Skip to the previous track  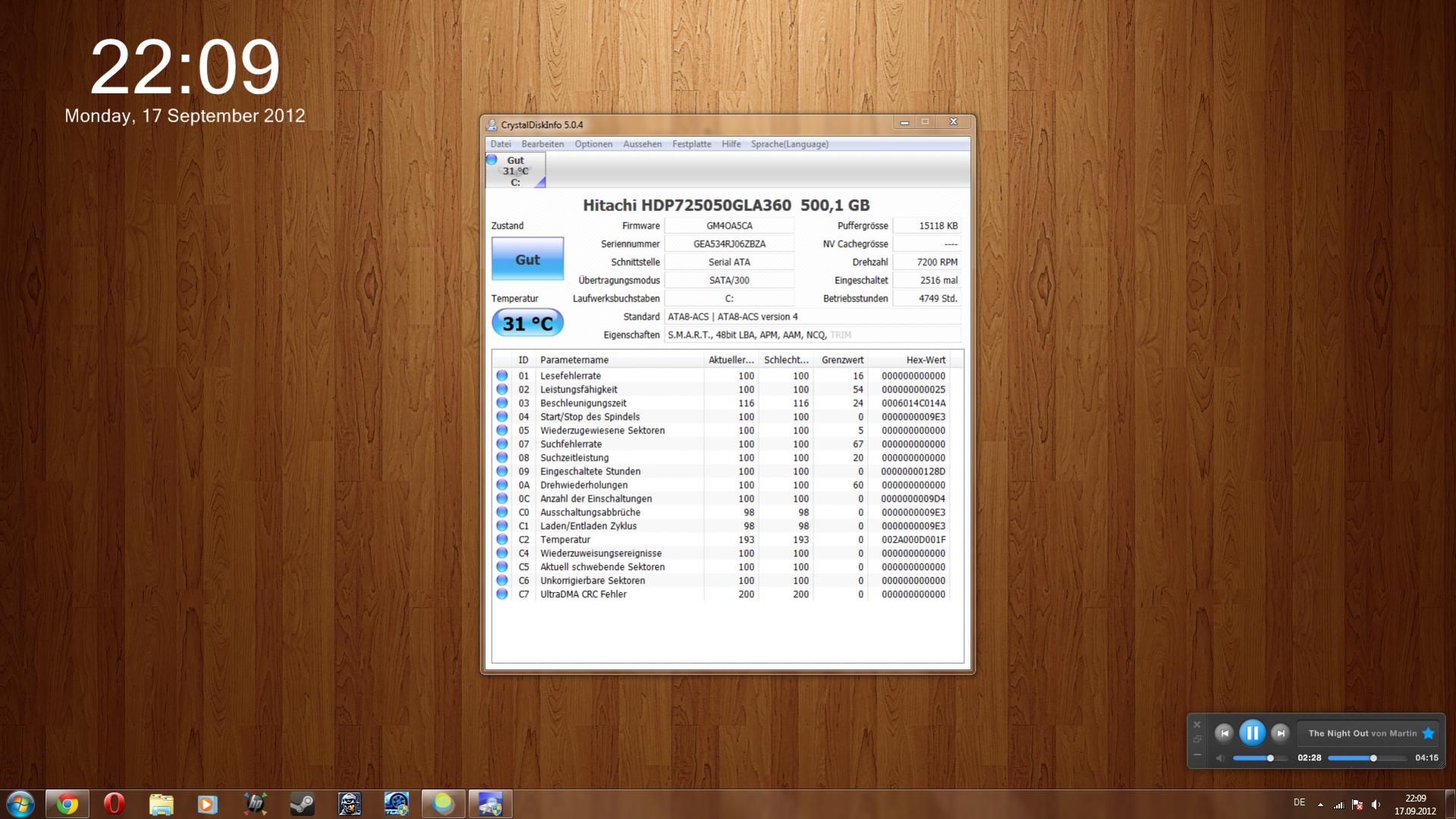pos(1224,732)
